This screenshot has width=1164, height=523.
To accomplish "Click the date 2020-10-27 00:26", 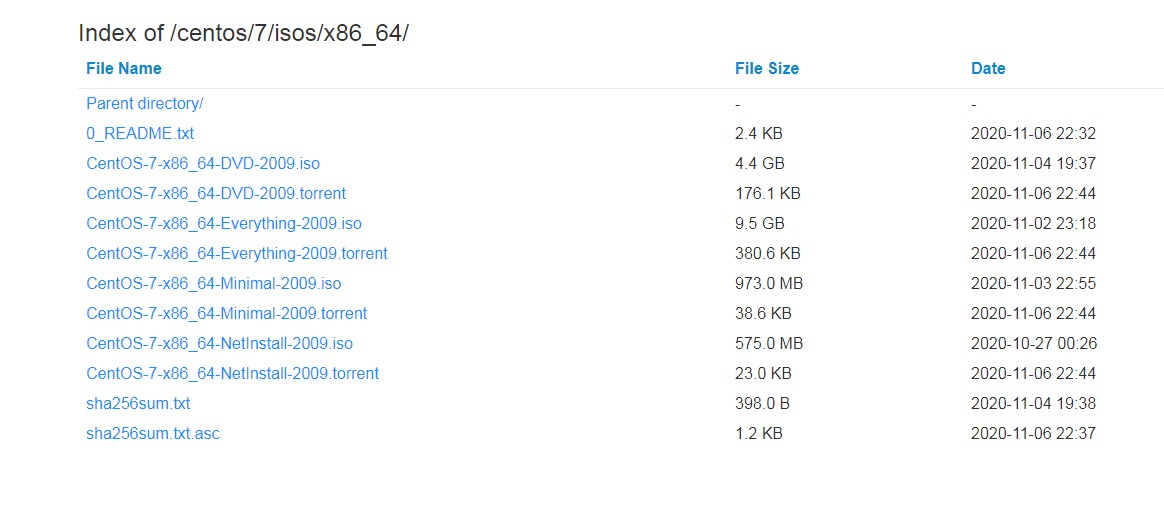I will coord(1034,343).
